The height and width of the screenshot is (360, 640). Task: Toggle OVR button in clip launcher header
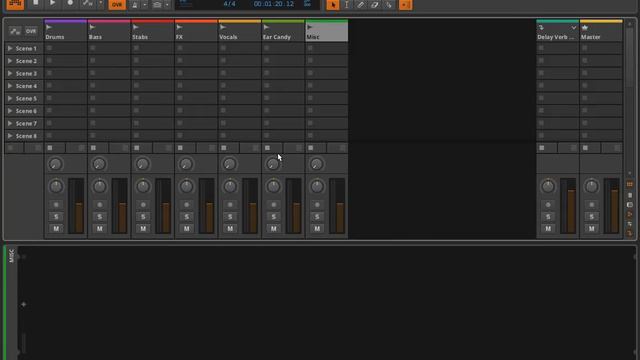(x=31, y=31)
